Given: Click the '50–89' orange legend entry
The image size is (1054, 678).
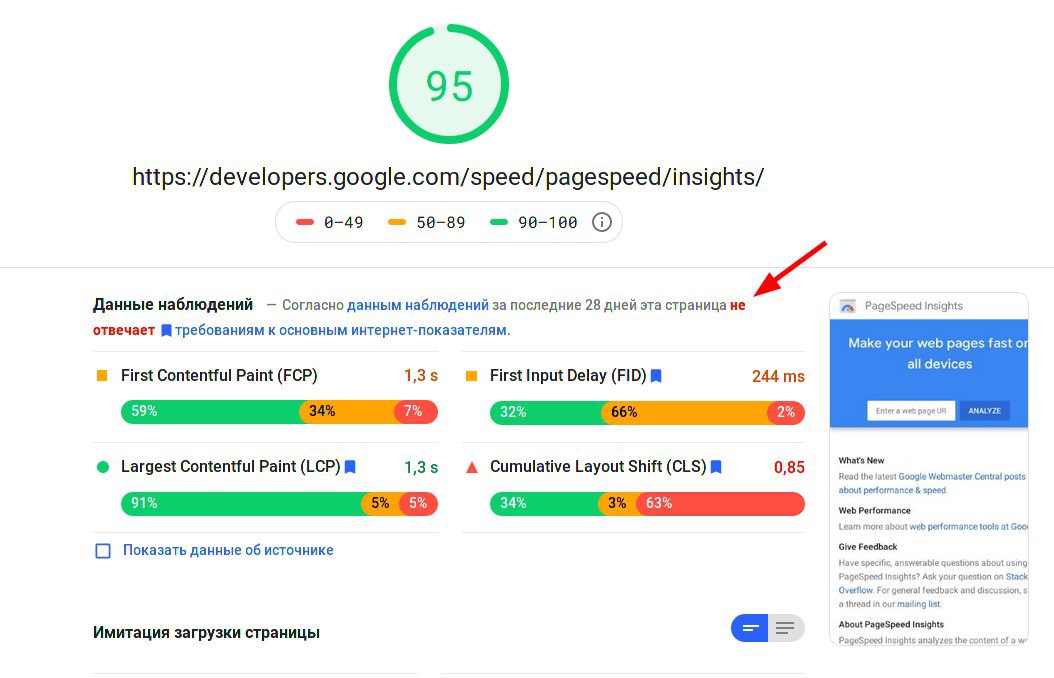Looking at the screenshot, I should point(426,222).
